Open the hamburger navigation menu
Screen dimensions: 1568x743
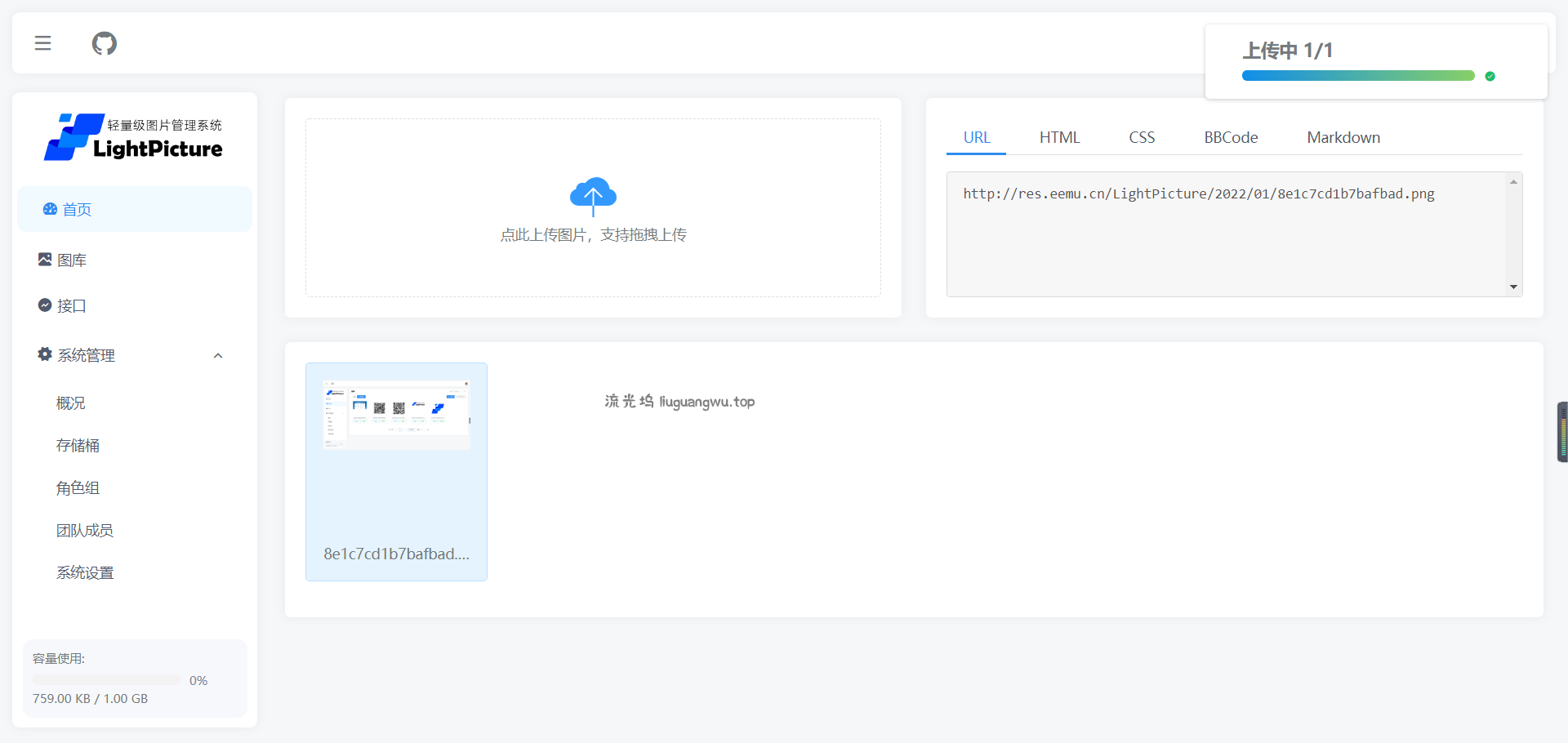42,43
